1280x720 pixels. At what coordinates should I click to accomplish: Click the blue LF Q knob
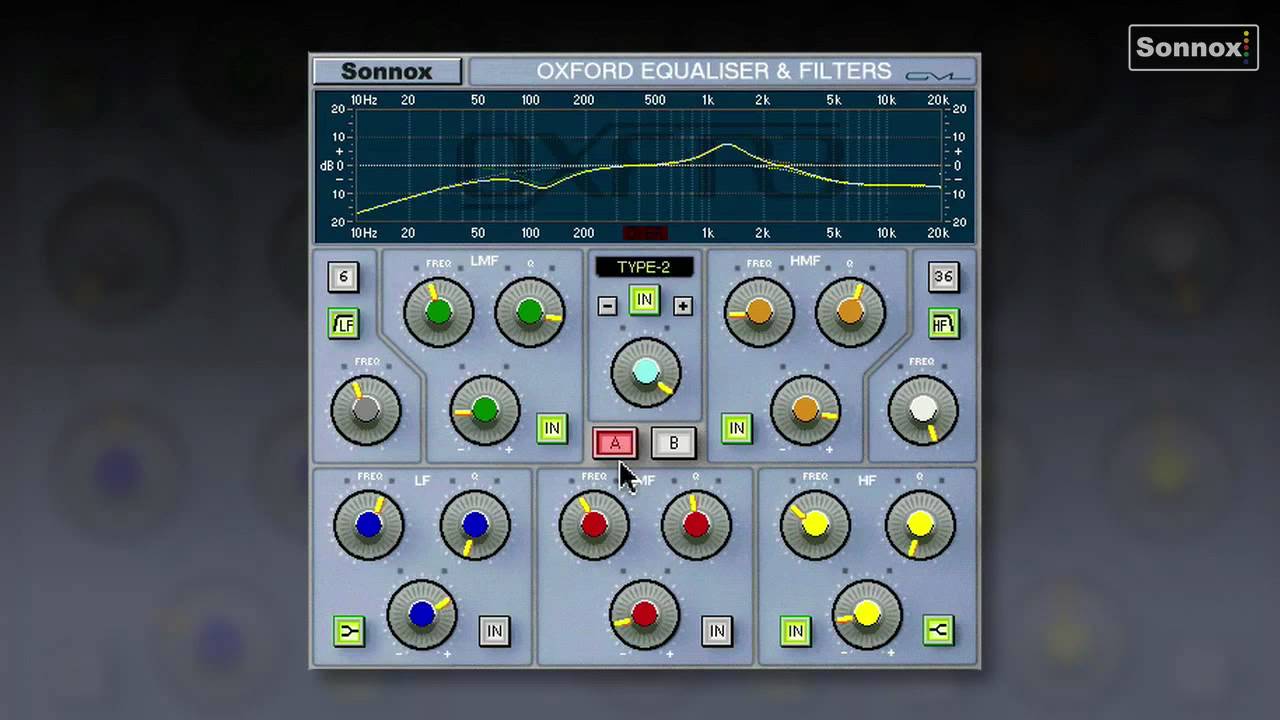tap(475, 524)
